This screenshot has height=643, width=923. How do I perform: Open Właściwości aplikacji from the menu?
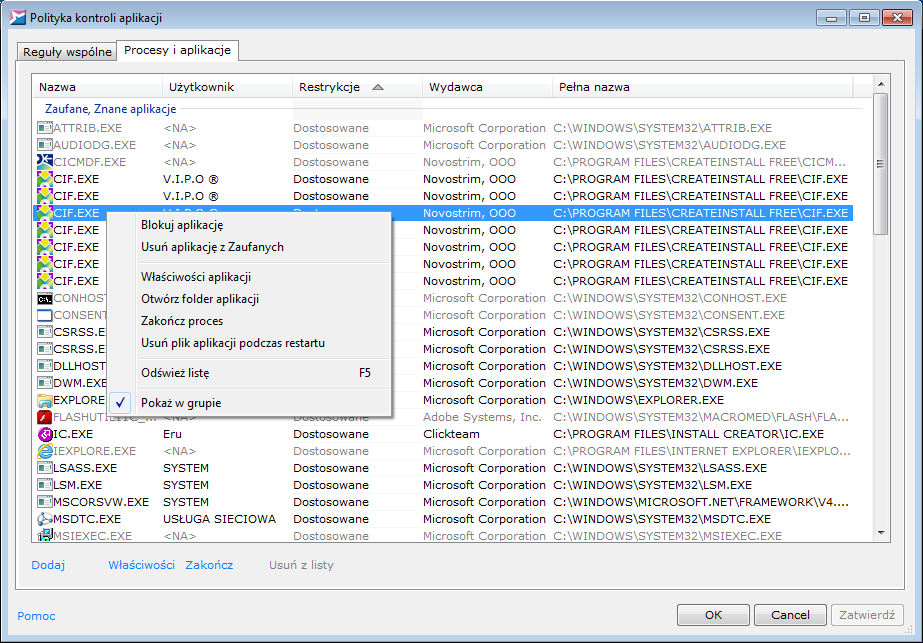(x=248, y=277)
